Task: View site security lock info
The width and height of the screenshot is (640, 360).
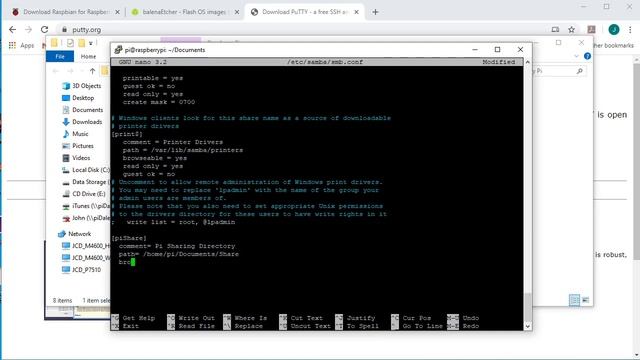Action: pyautogui.click(x=64, y=29)
